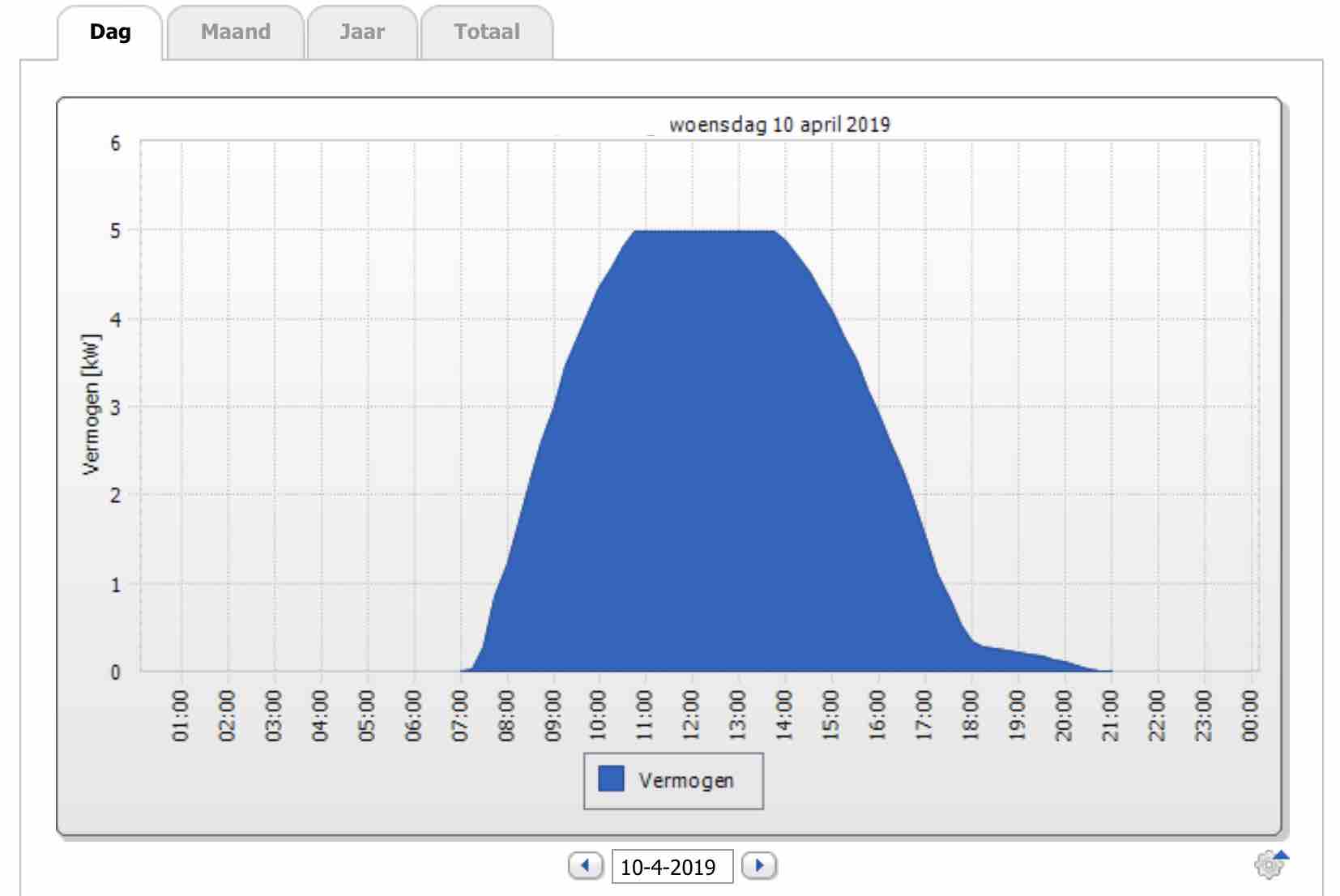The width and height of the screenshot is (1340, 896).
Task: Click the active Dag tab
Action: tap(110, 32)
